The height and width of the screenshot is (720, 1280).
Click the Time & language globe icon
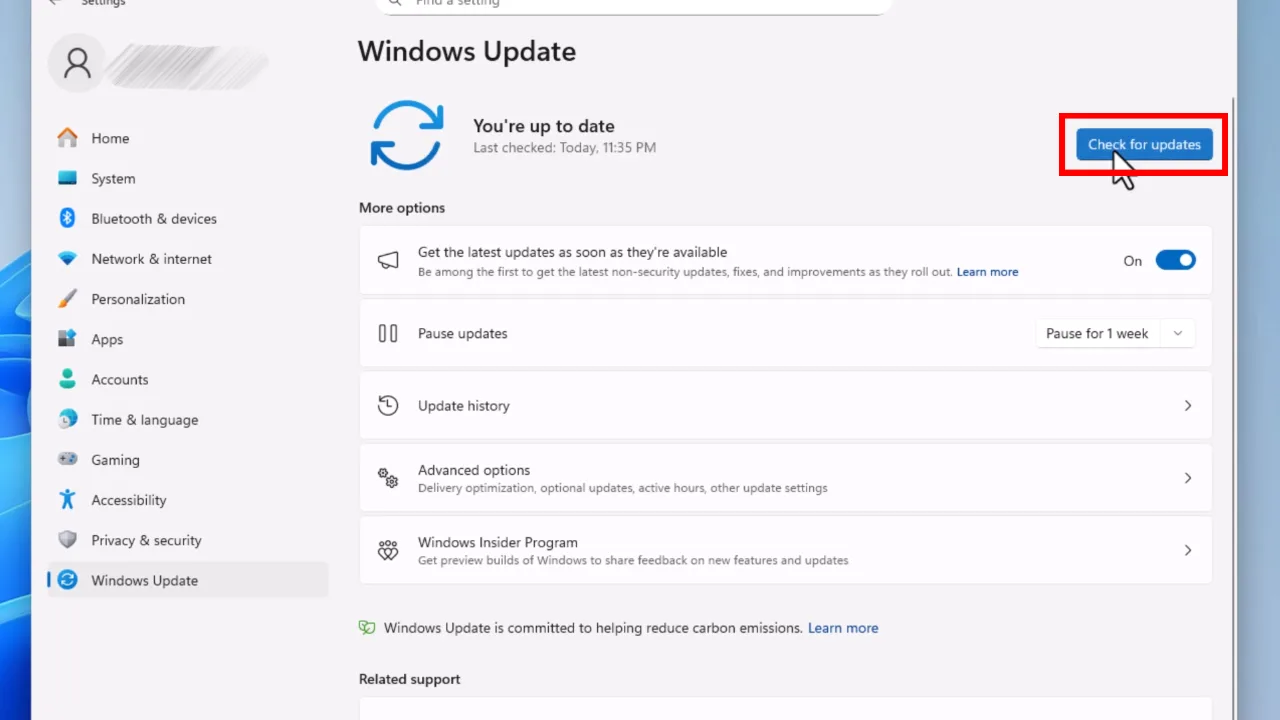(x=67, y=419)
